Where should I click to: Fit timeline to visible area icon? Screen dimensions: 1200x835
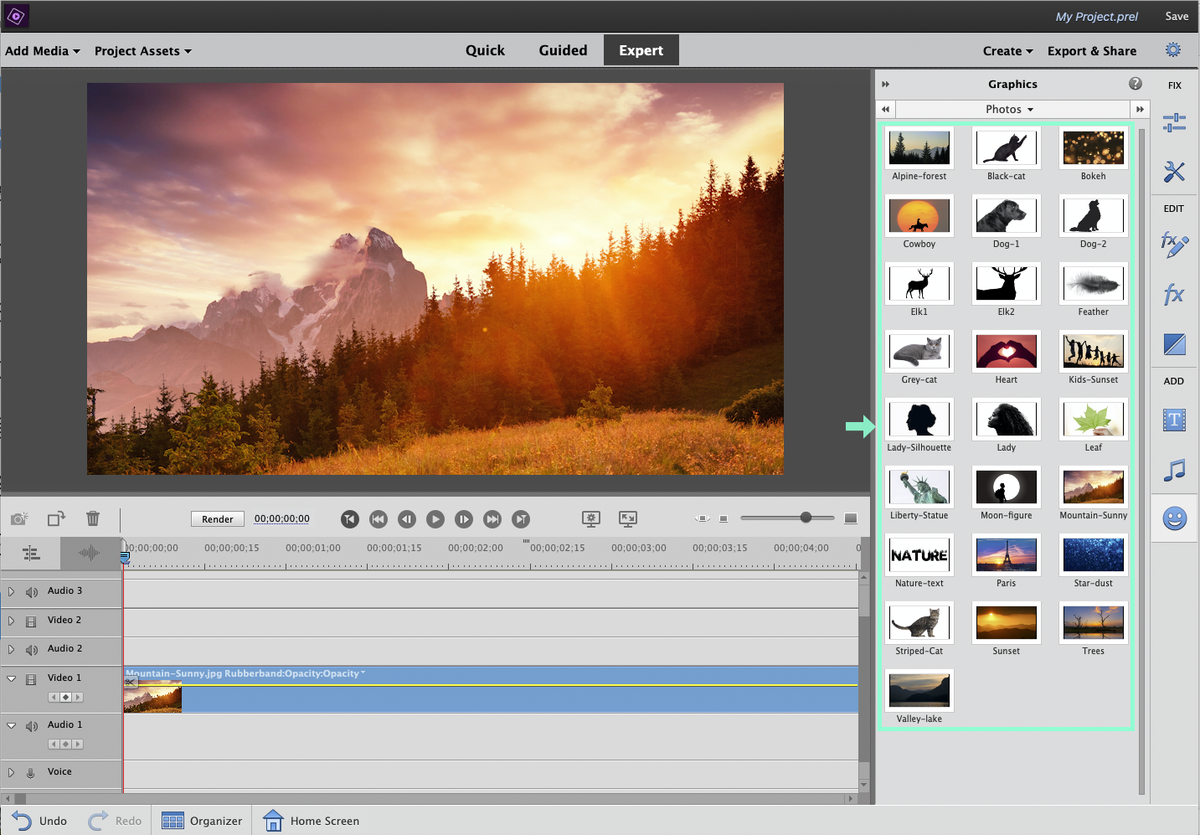click(x=702, y=518)
